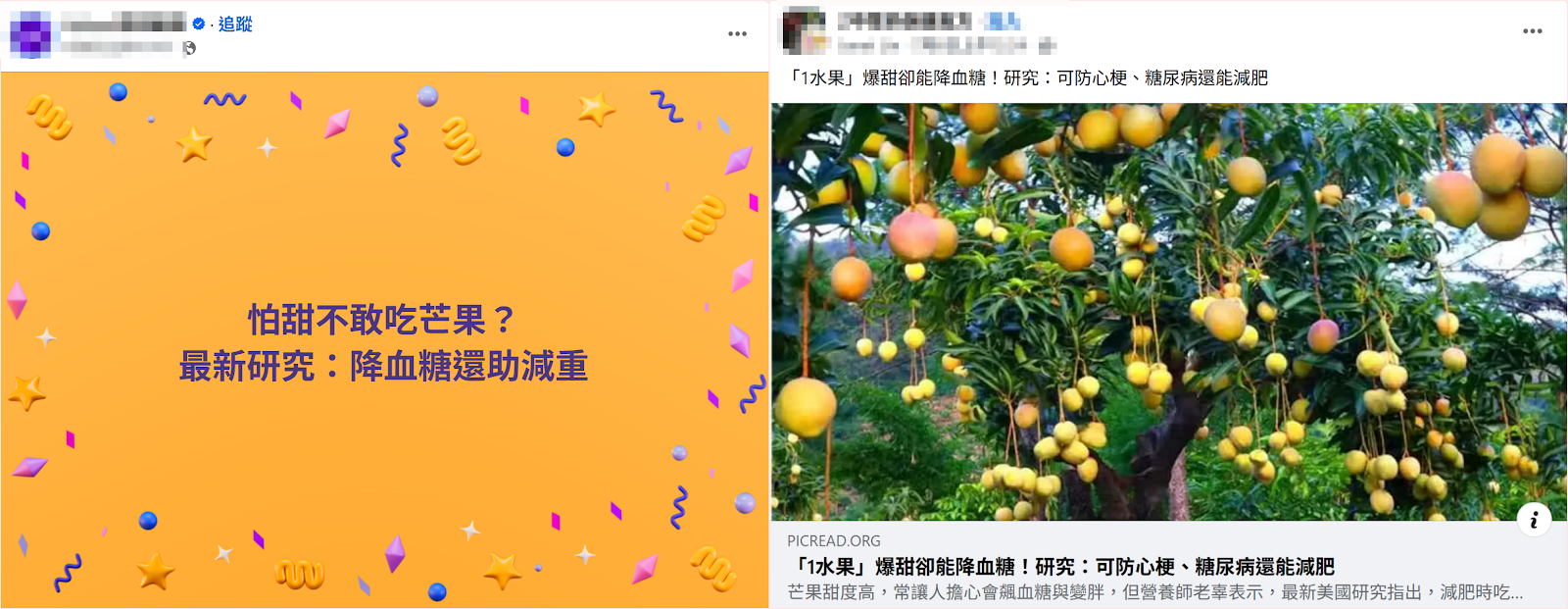The image size is (1568, 609).
Task: Click the globe privacy icon under the left page name
Action: [189, 47]
